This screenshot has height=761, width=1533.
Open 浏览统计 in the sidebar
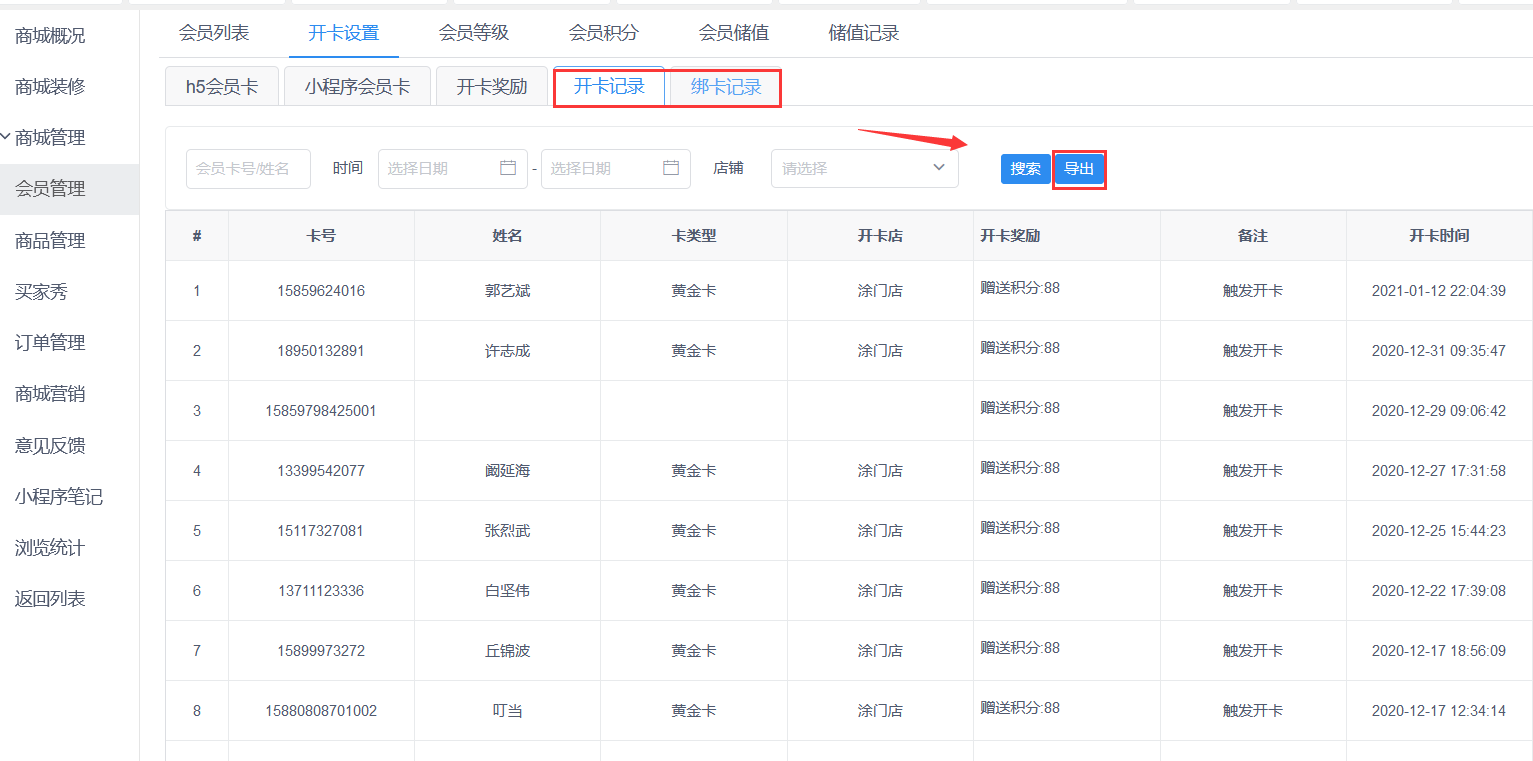50,548
